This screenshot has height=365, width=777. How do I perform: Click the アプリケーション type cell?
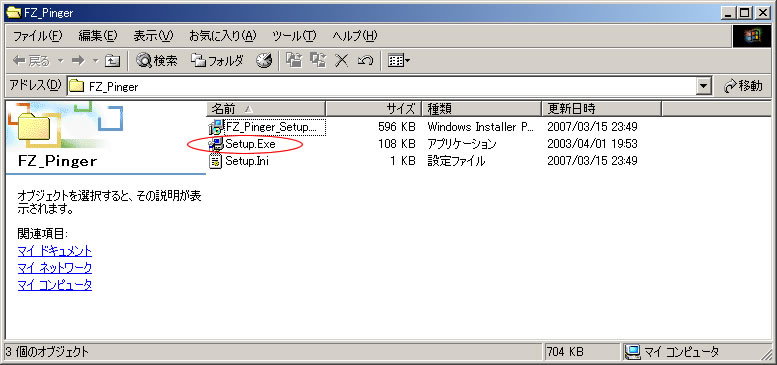[462, 144]
